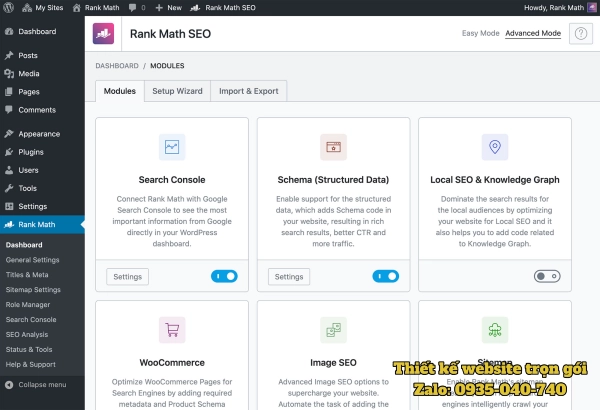This screenshot has height=410, width=600.
Task: Open Sitemap Settings submenu
Action: tap(33, 290)
